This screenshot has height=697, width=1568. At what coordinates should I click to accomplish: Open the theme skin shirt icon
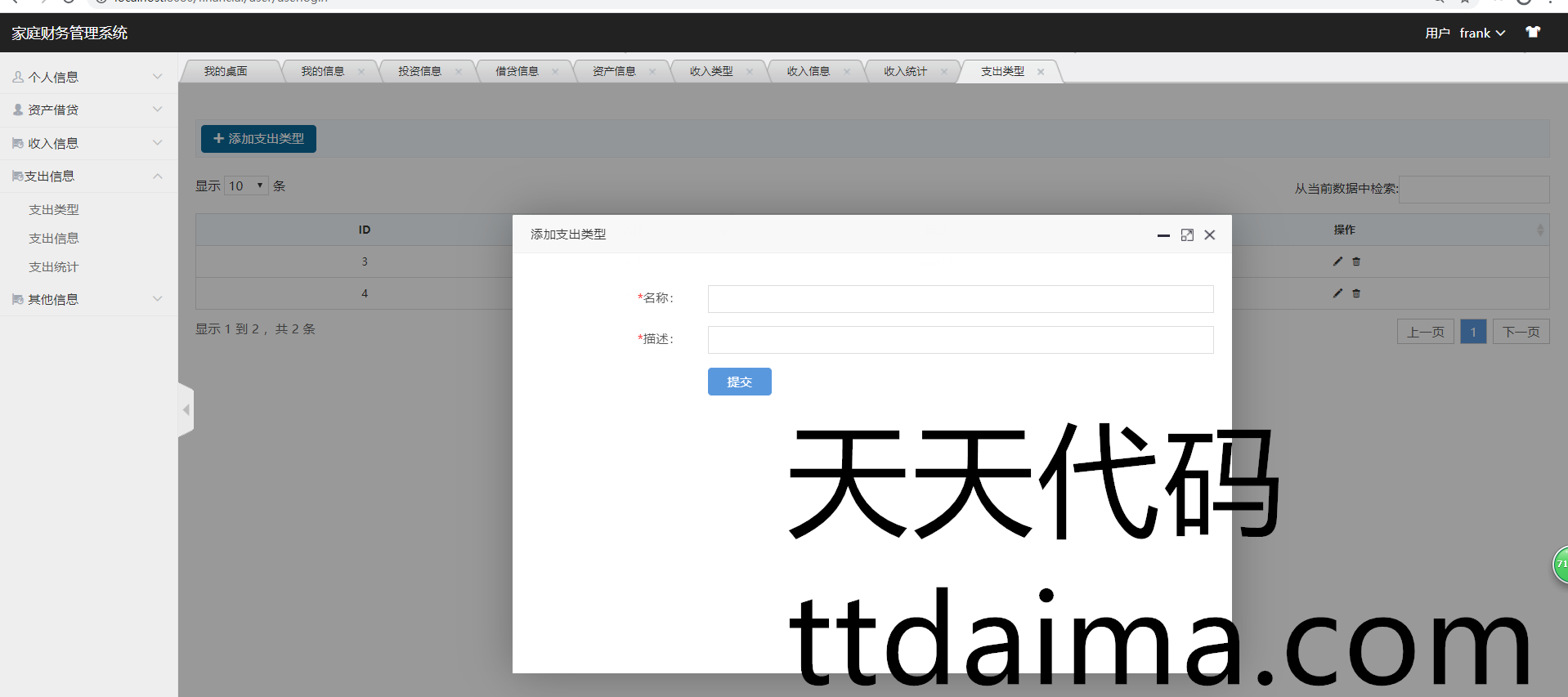pyautogui.click(x=1533, y=33)
